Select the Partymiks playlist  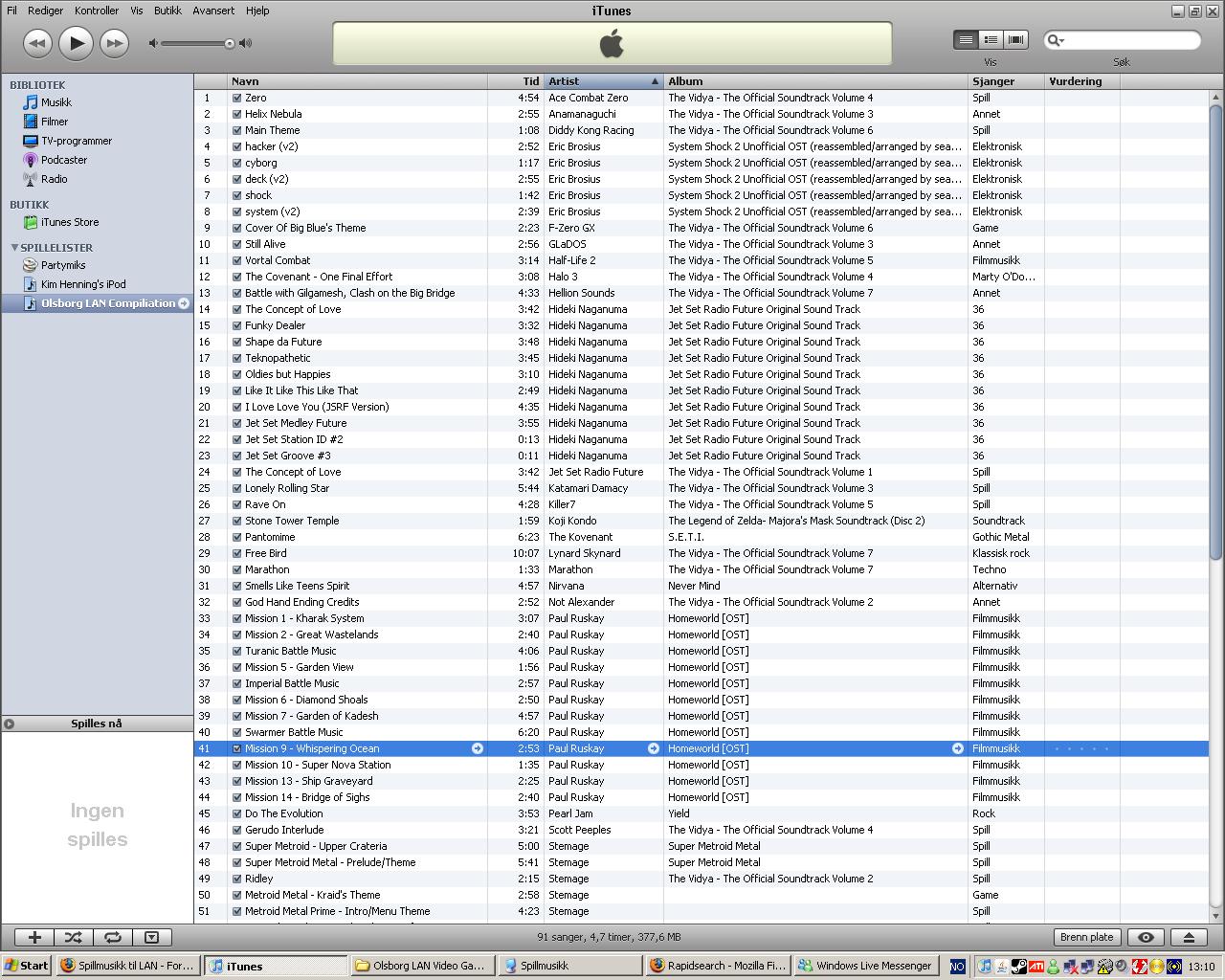pos(63,265)
